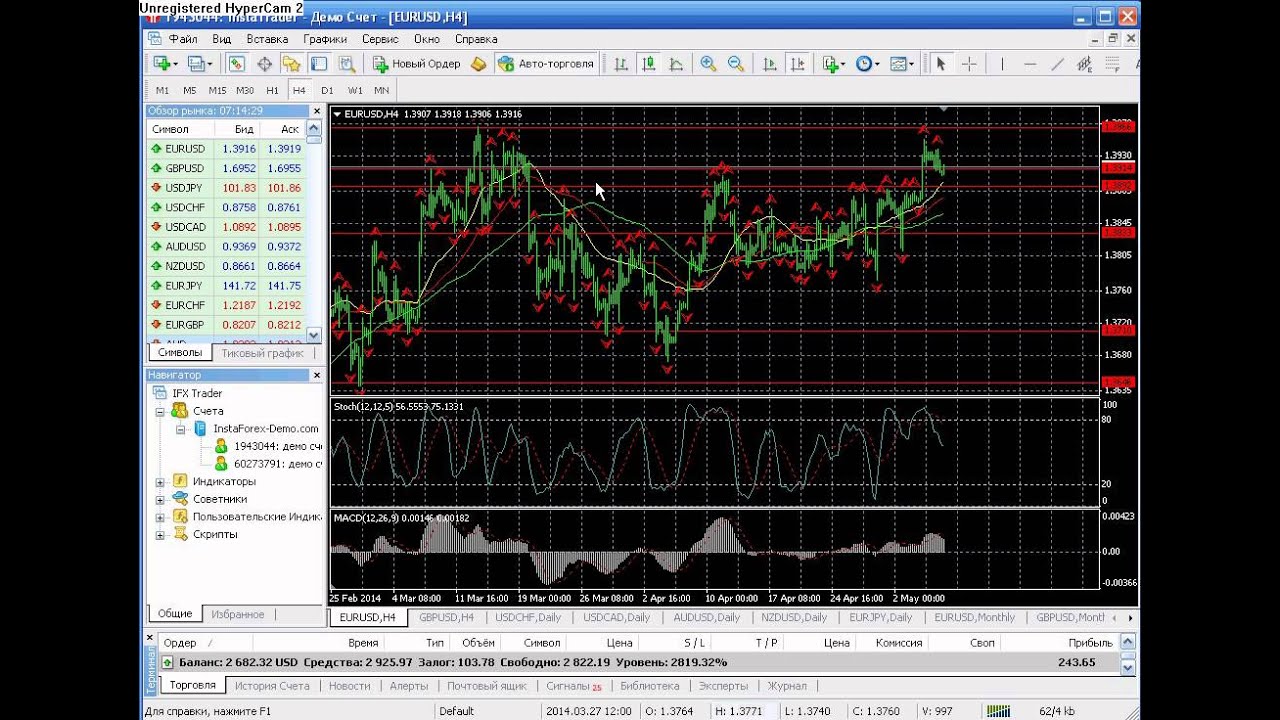Switch to M15 timeframe
1280x720 pixels.
click(x=217, y=90)
